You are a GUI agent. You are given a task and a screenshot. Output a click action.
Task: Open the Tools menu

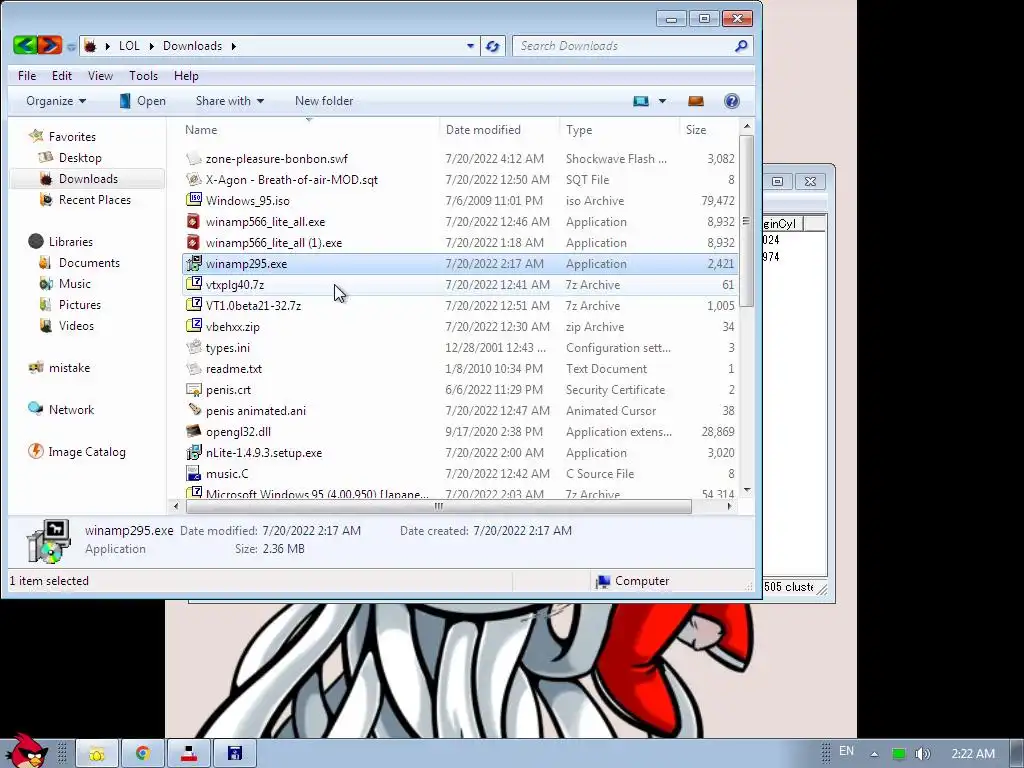[144, 76]
